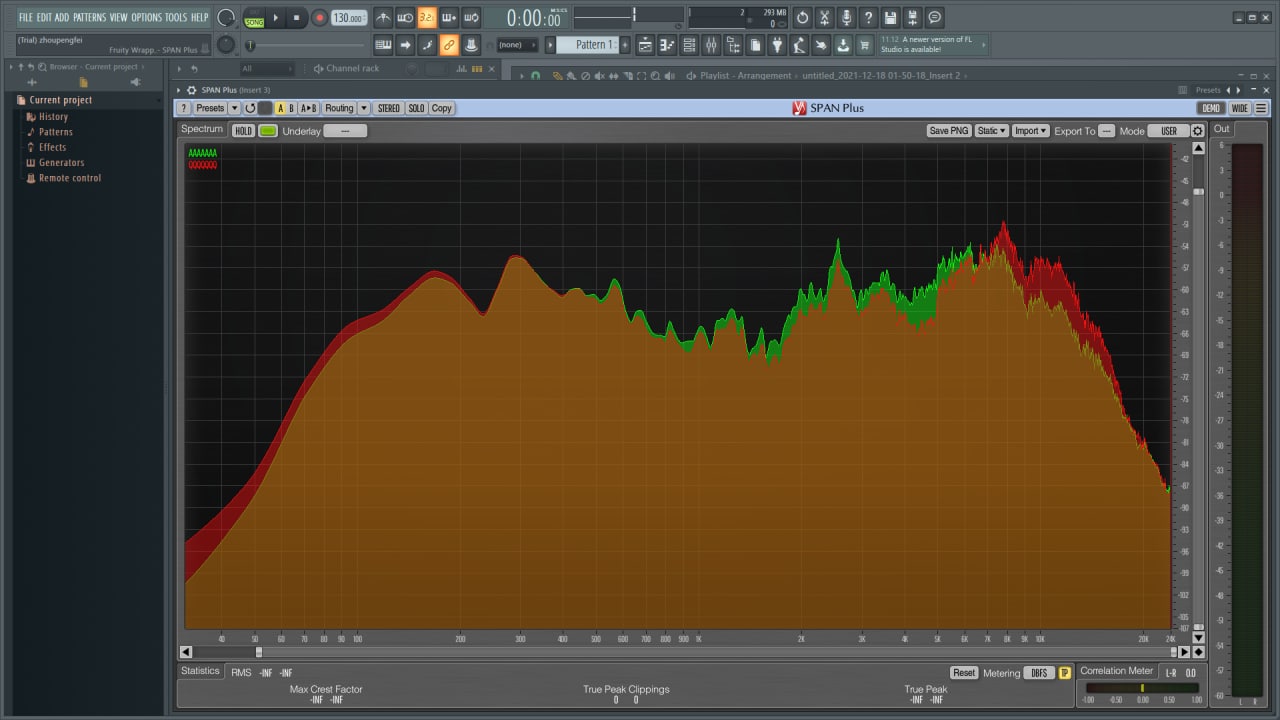
Task: Click the Save PNG button
Action: tap(949, 131)
